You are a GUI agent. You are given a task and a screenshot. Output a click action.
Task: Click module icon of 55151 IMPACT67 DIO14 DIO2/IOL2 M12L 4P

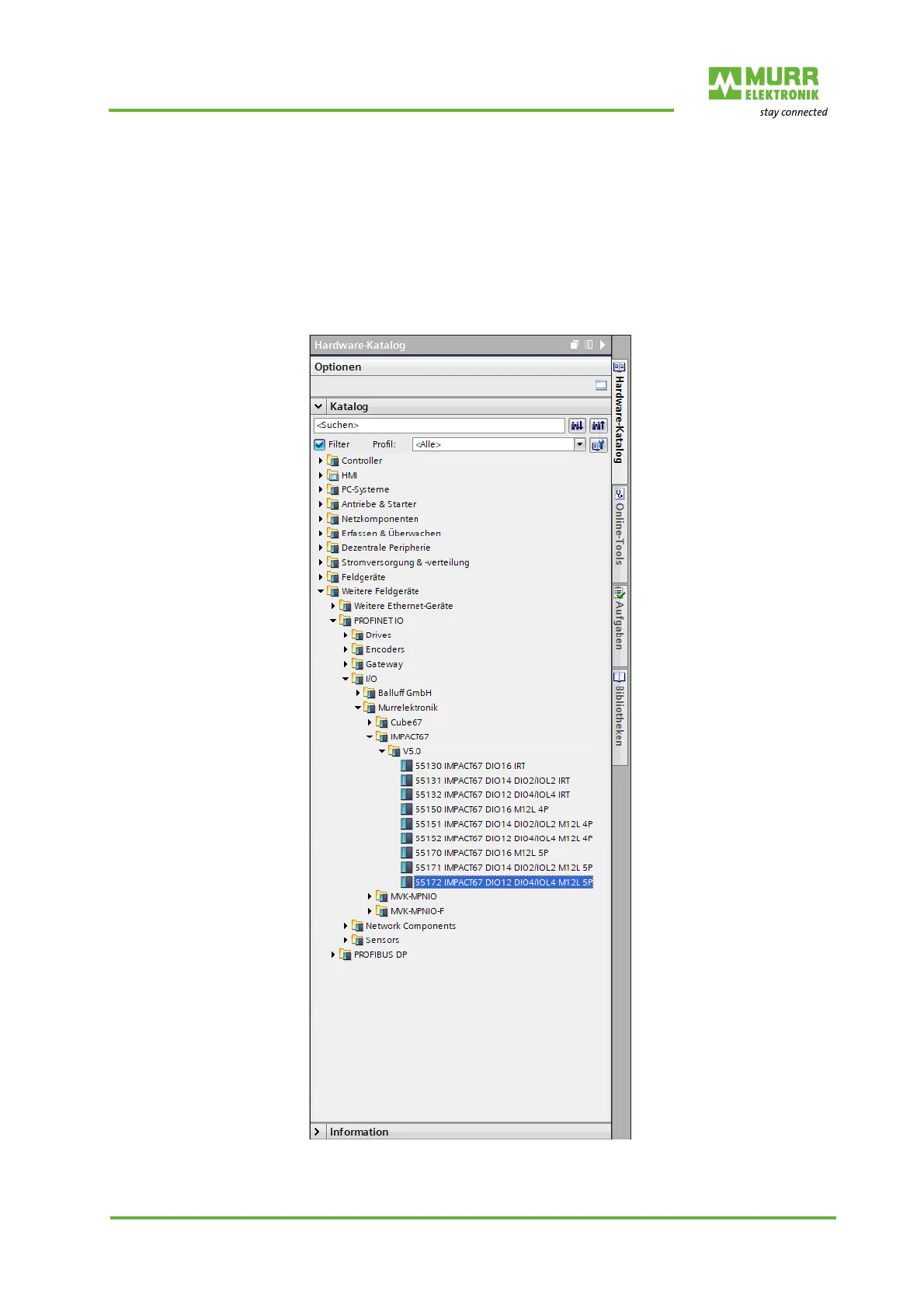(x=406, y=824)
